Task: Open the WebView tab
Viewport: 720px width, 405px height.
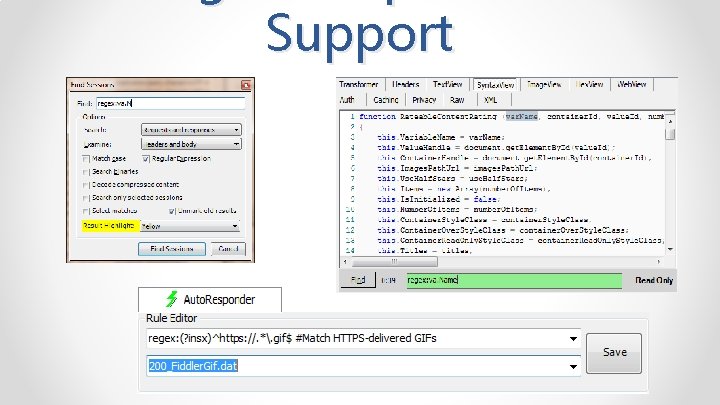Action: click(x=632, y=84)
